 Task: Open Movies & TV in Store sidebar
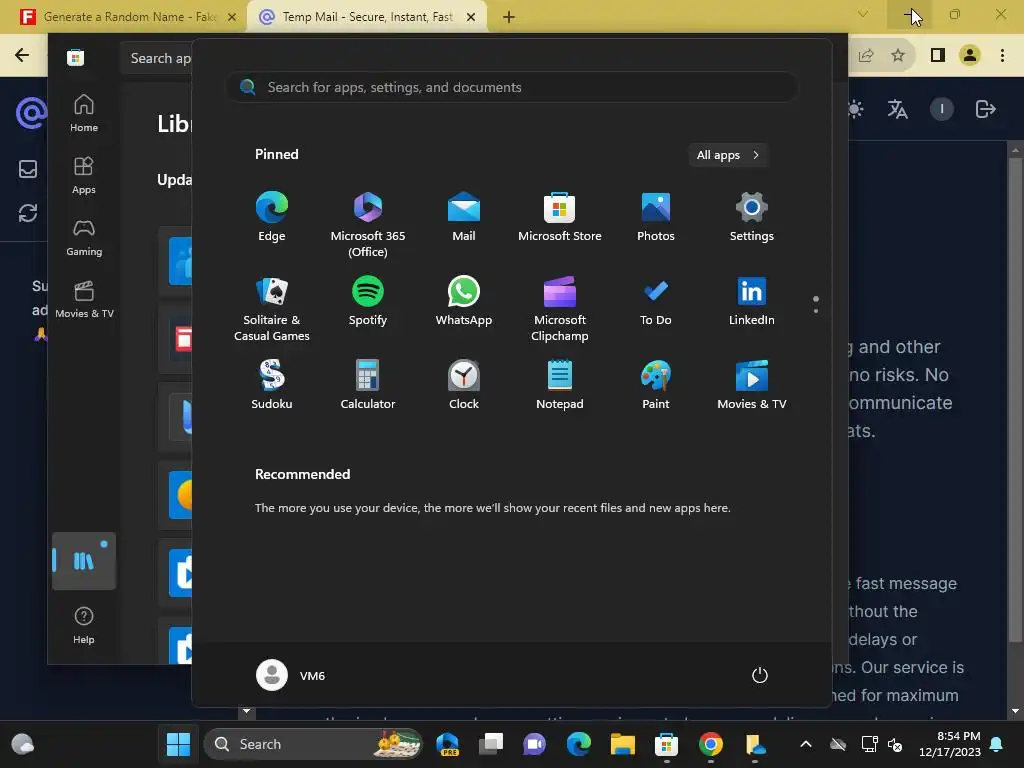[84, 300]
